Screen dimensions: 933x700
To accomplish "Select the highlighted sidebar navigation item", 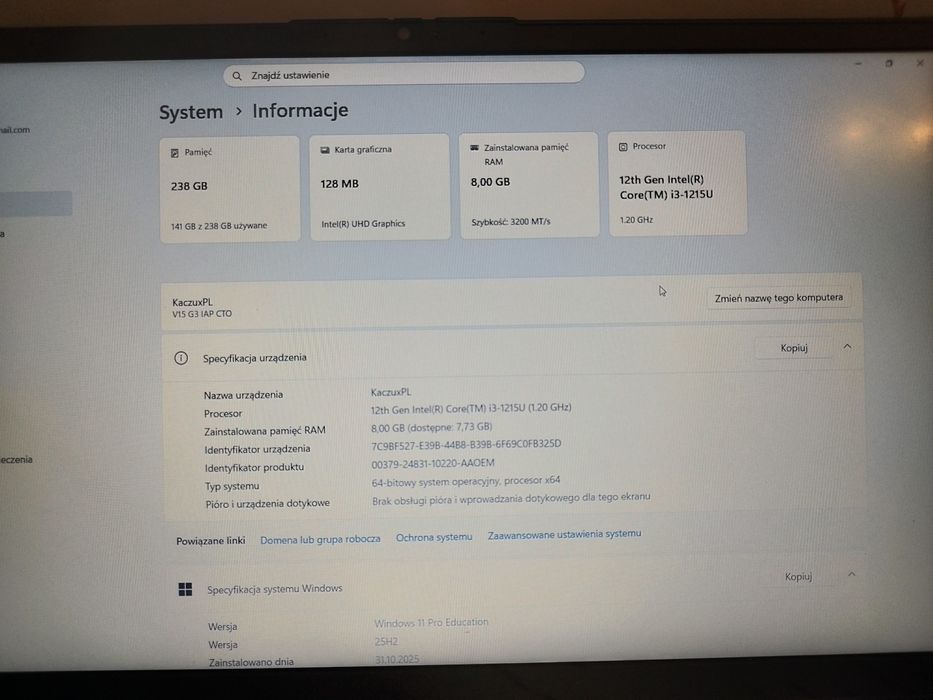I will 36,204.
